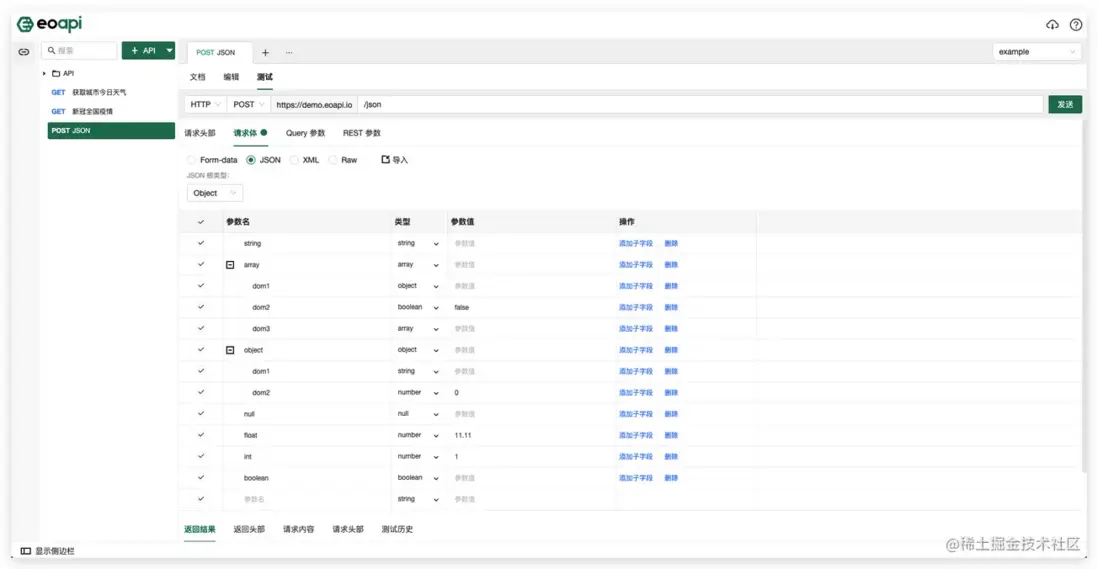This screenshot has height=569, width=1098.
Task: Expand the API folder tree arrow
Action: 44,73
